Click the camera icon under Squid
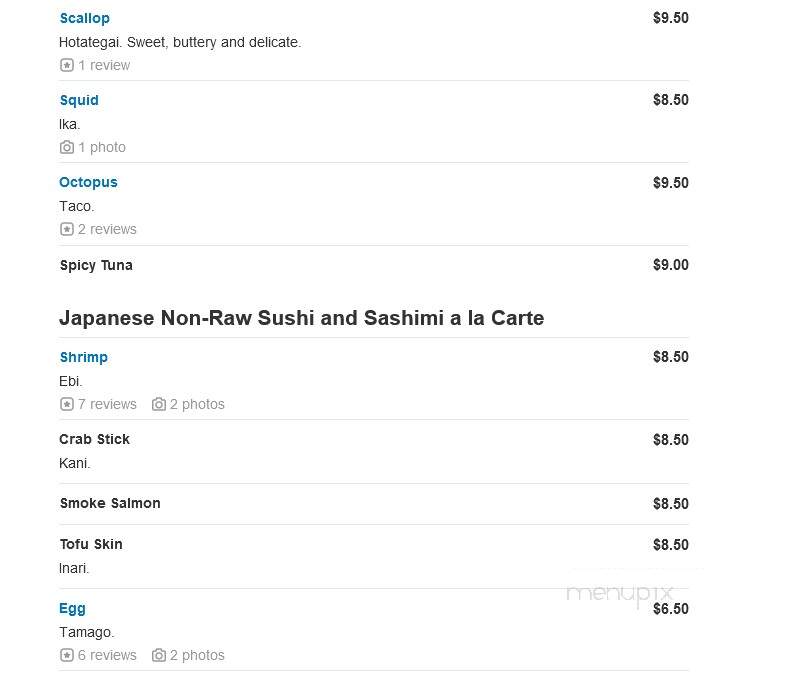Screen dimensions: 799x676 coord(67,147)
